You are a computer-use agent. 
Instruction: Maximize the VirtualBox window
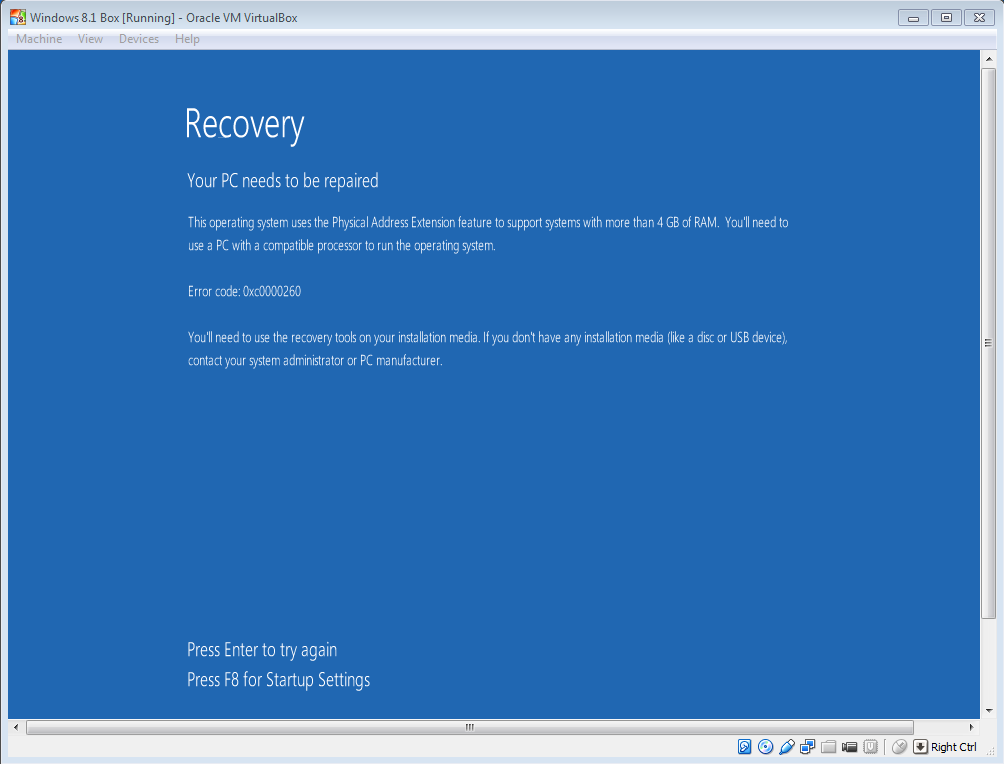[946, 18]
